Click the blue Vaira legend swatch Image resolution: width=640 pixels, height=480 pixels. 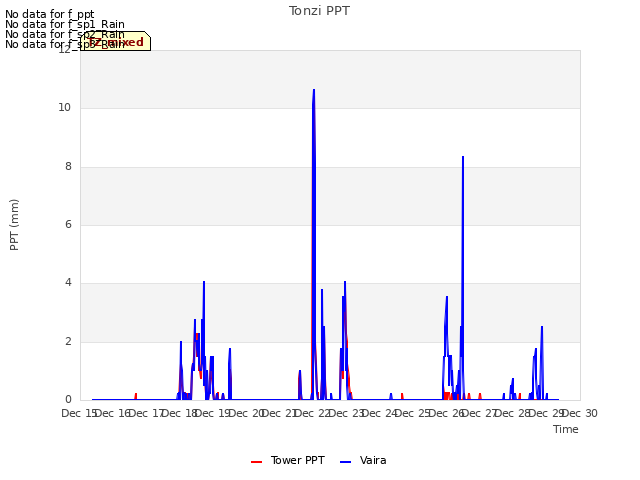345,462
